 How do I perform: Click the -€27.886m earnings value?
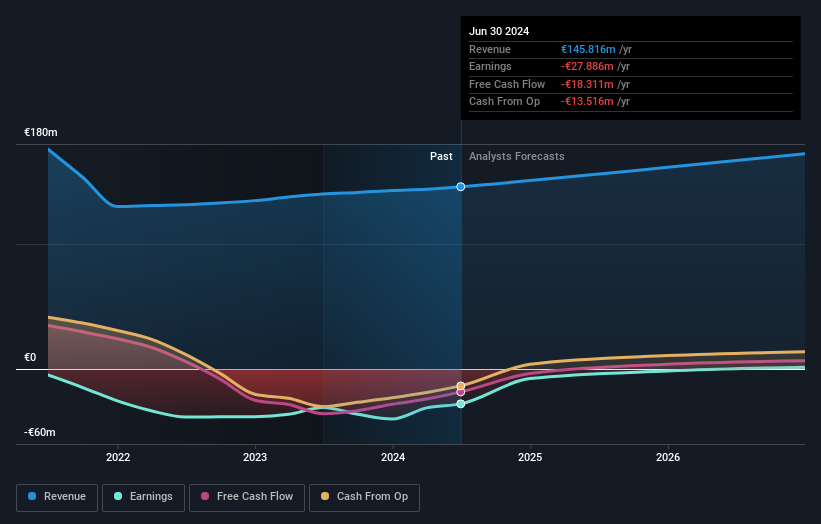[587, 66]
